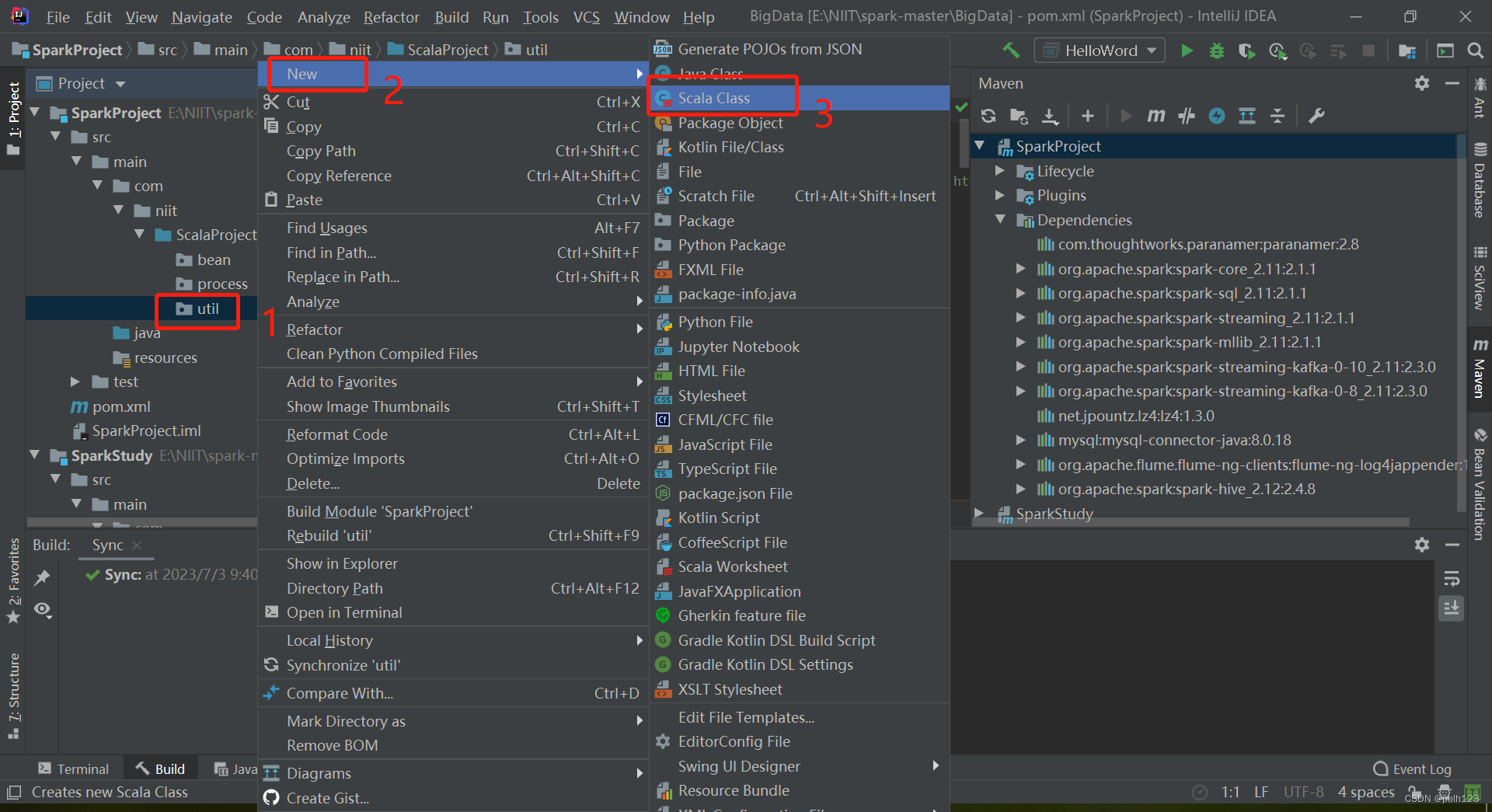Open Build panel gear settings
Screen dimensions: 1492x812
(1422, 545)
